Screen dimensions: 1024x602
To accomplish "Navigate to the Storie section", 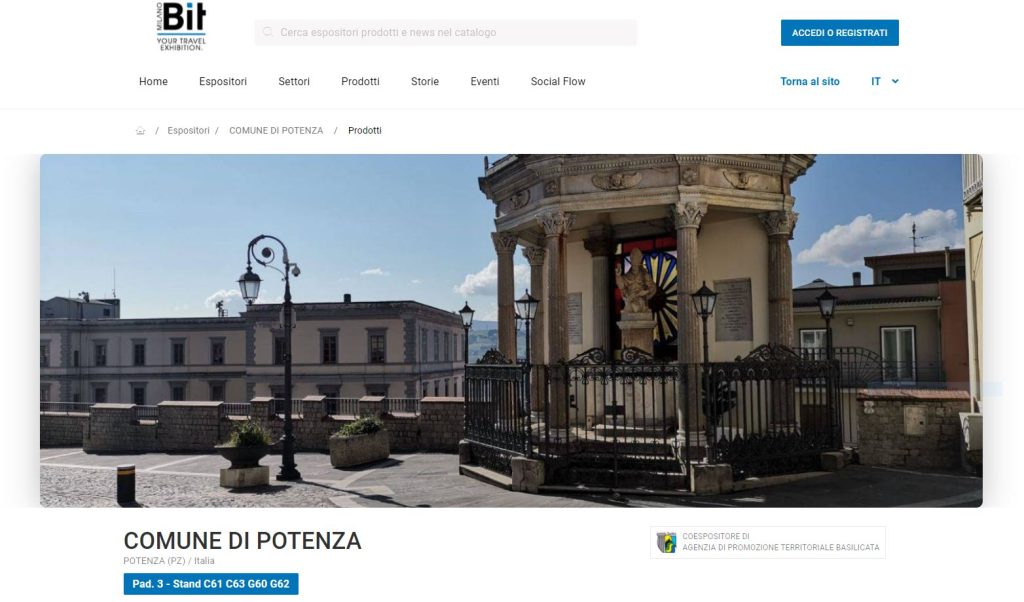I will [424, 82].
